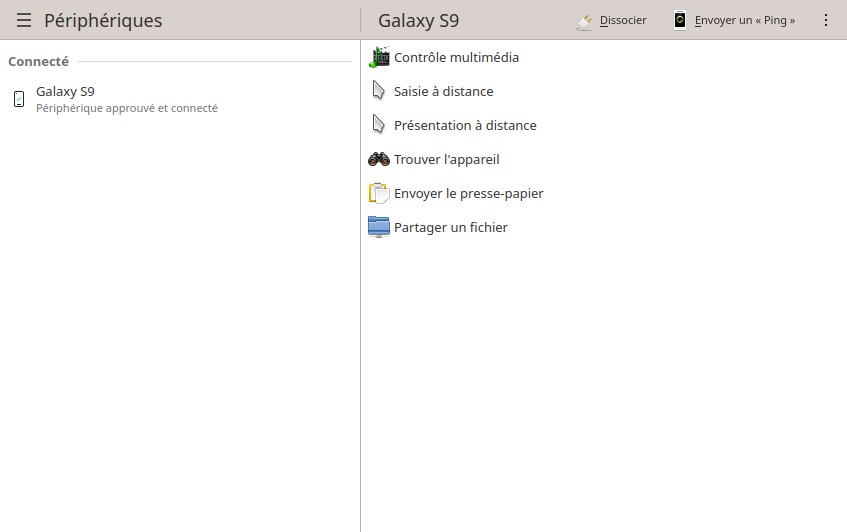Click the Dissocier button label
This screenshot has height=532, width=847.
coord(623,21)
